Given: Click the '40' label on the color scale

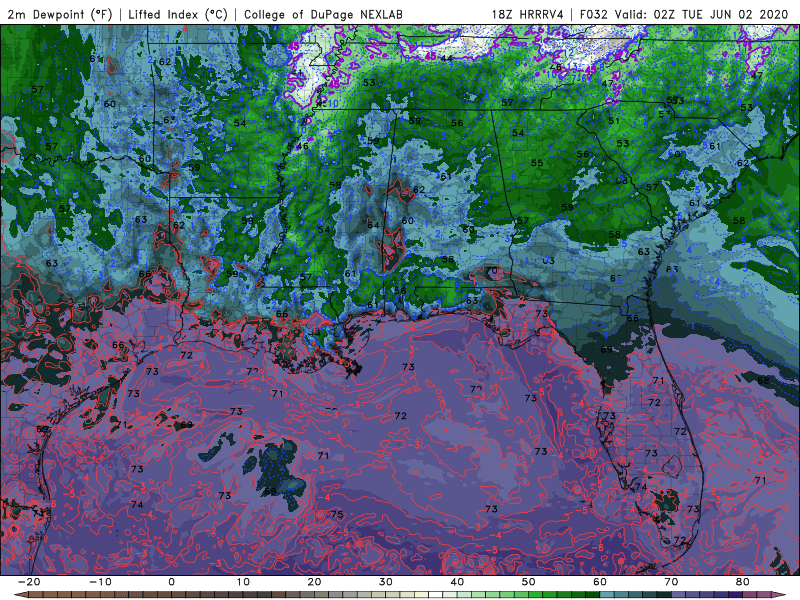Looking at the screenshot, I should 457,582.
